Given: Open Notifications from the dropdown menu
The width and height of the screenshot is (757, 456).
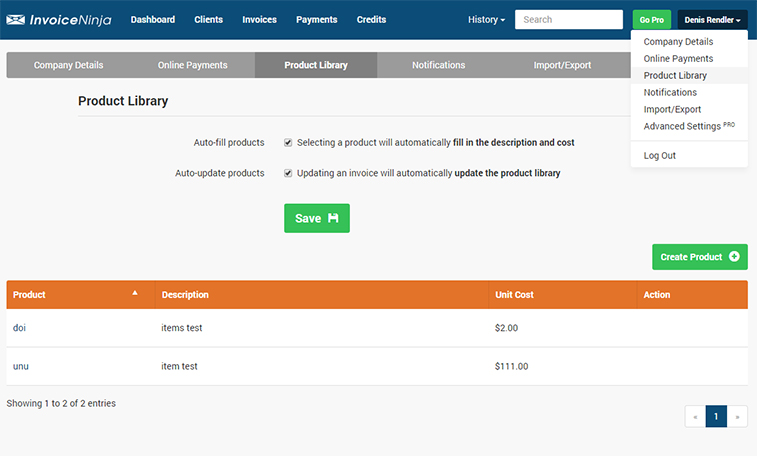Looking at the screenshot, I should point(670,93).
